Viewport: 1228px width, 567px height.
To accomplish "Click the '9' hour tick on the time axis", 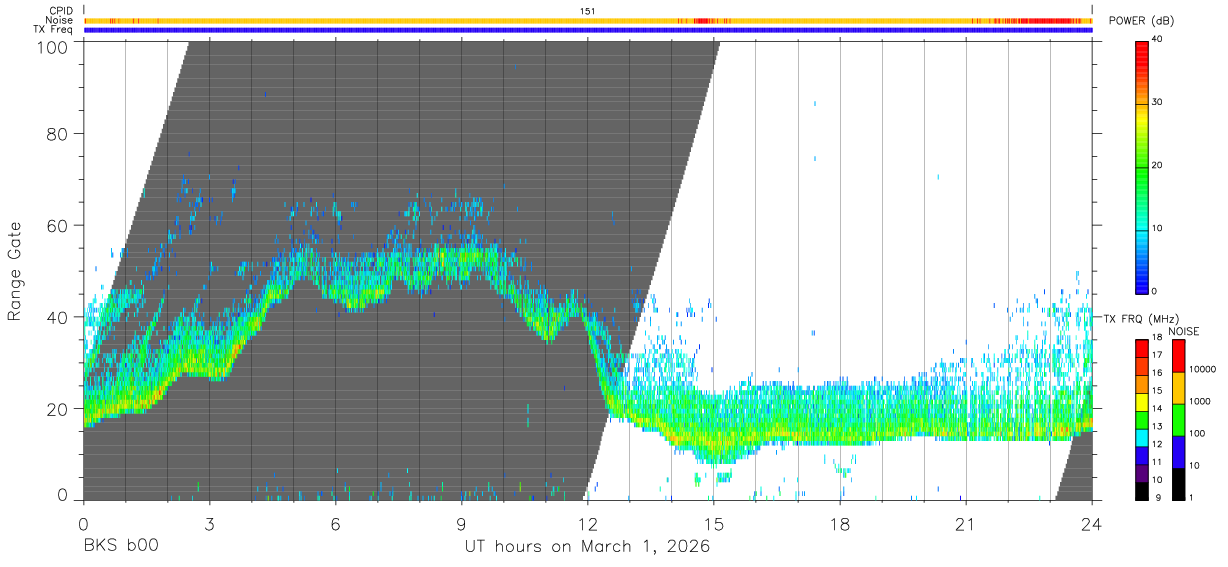I will [462, 524].
